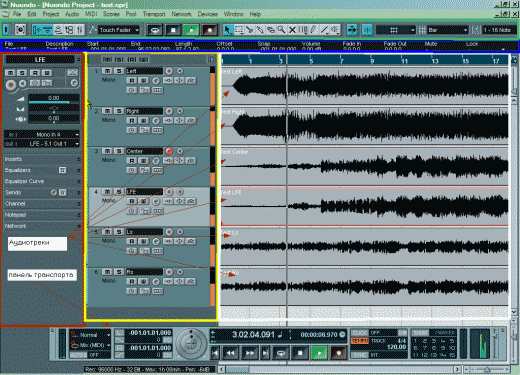Click toolbar Stop button

[x=173, y=30]
